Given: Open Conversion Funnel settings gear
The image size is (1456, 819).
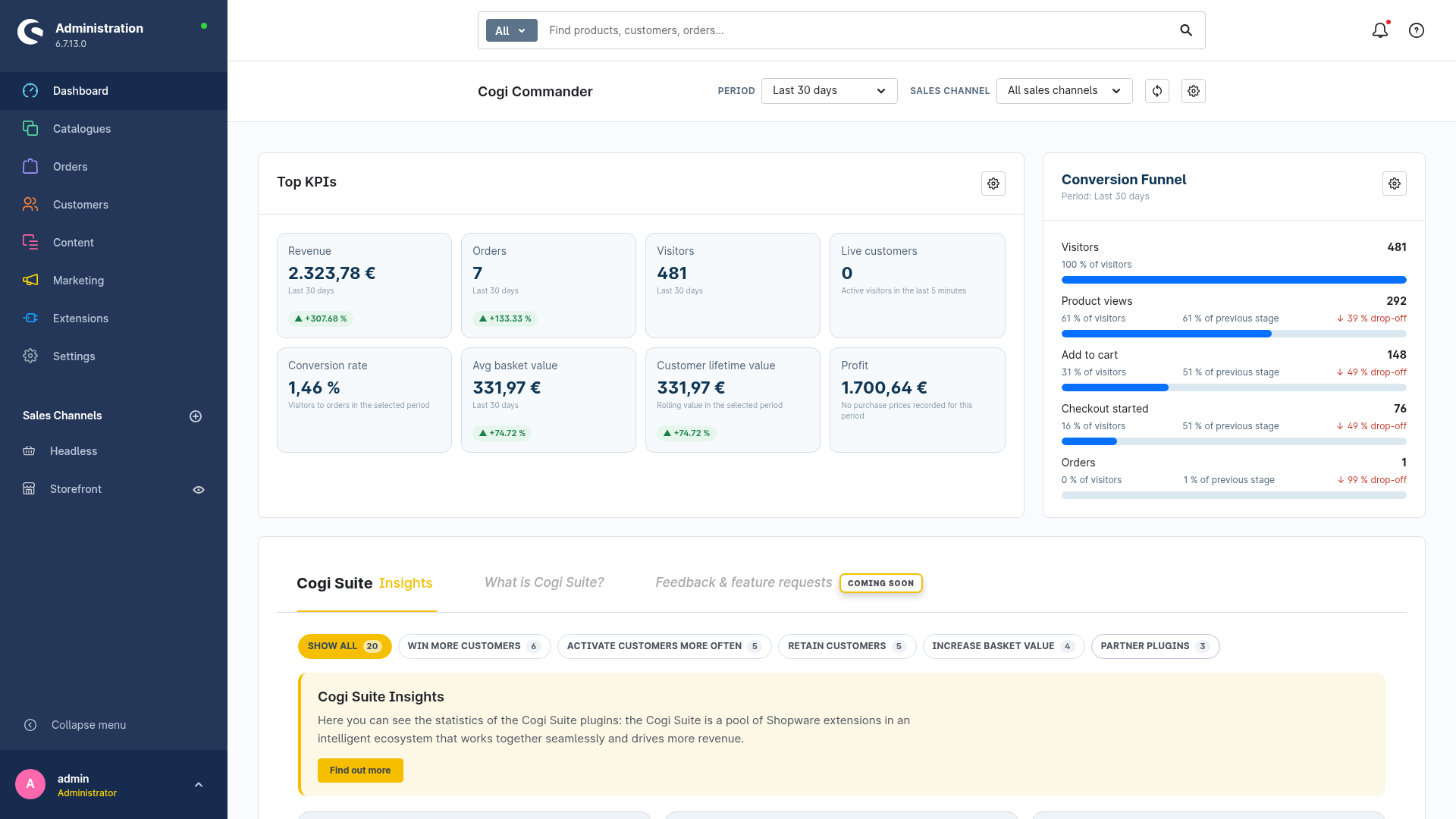Looking at the screenshot, I should pyautogui.click(x=1395, y=184).
